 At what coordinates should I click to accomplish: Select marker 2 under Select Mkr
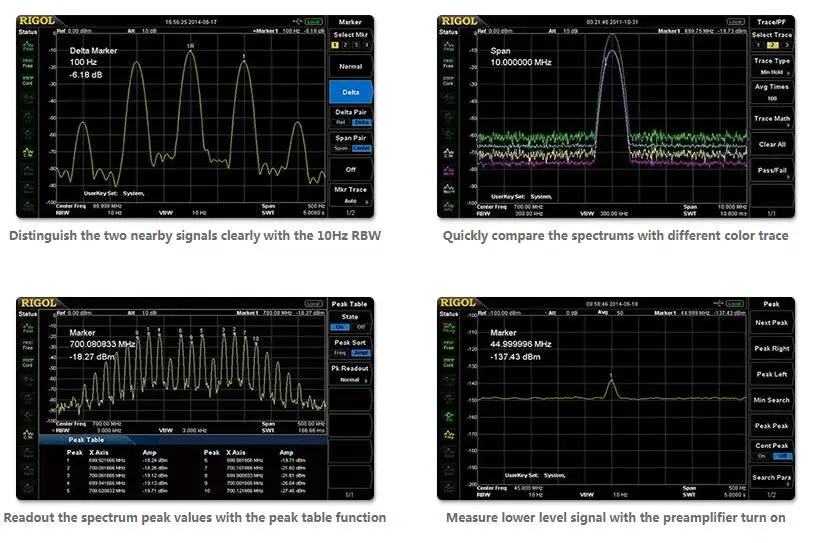[x=345, y=45]
